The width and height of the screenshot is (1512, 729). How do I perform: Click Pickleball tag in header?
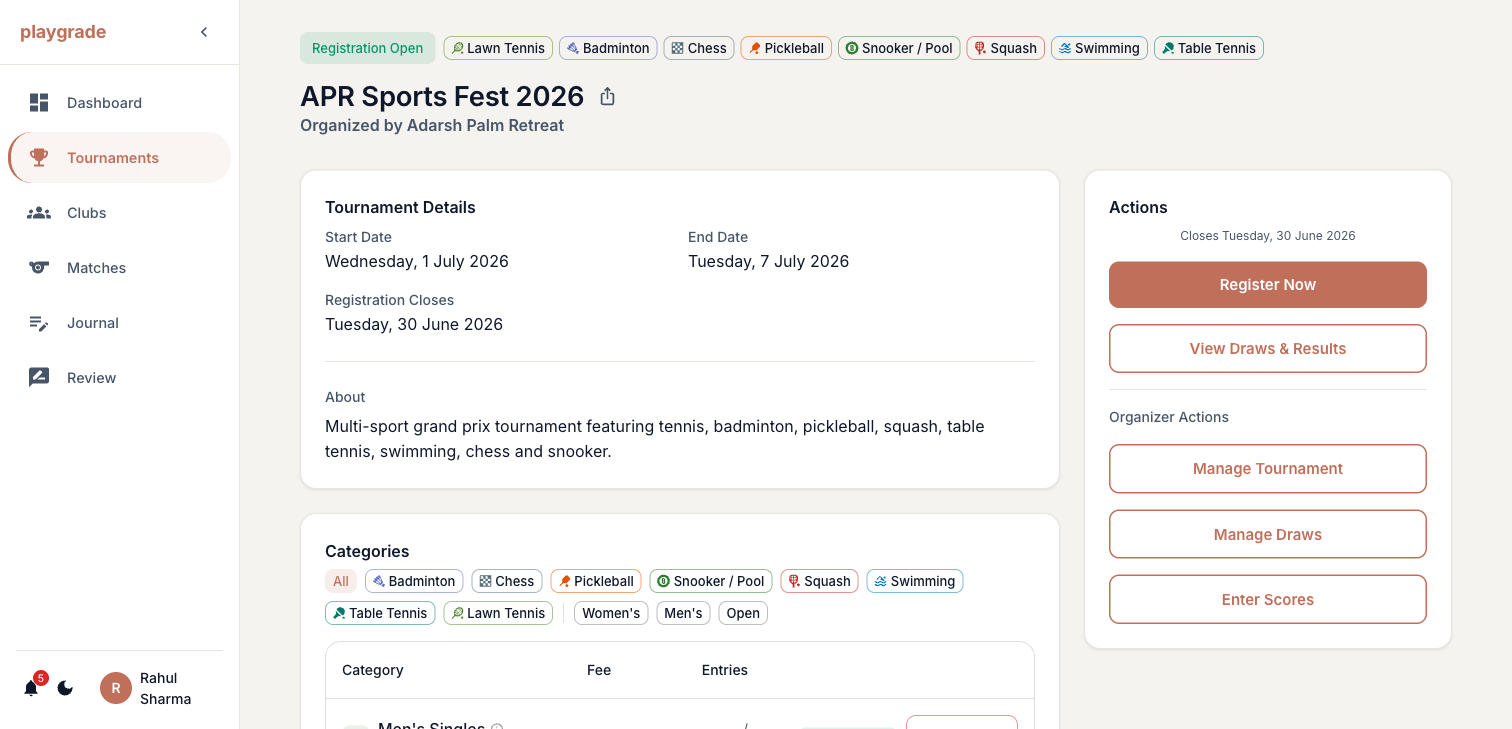786,48
